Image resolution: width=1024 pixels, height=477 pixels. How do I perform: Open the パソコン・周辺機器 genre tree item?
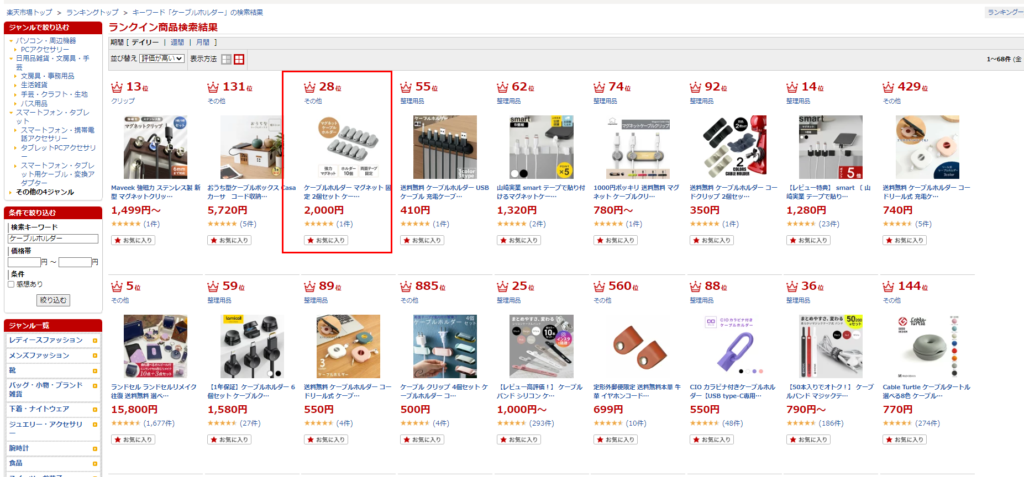coord(46,41)
